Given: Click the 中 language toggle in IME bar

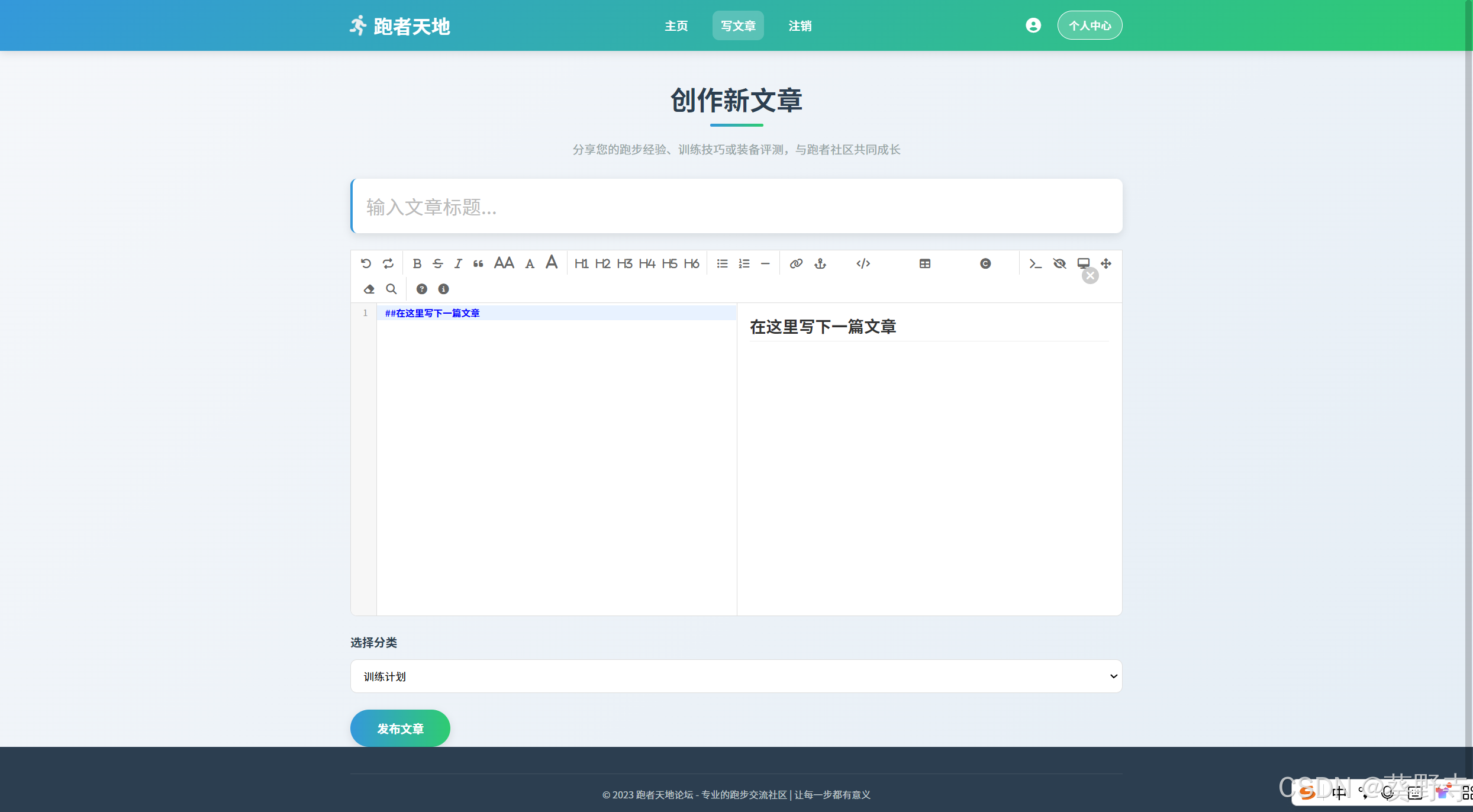Looking at the screenshot, I should [1339, 792].
